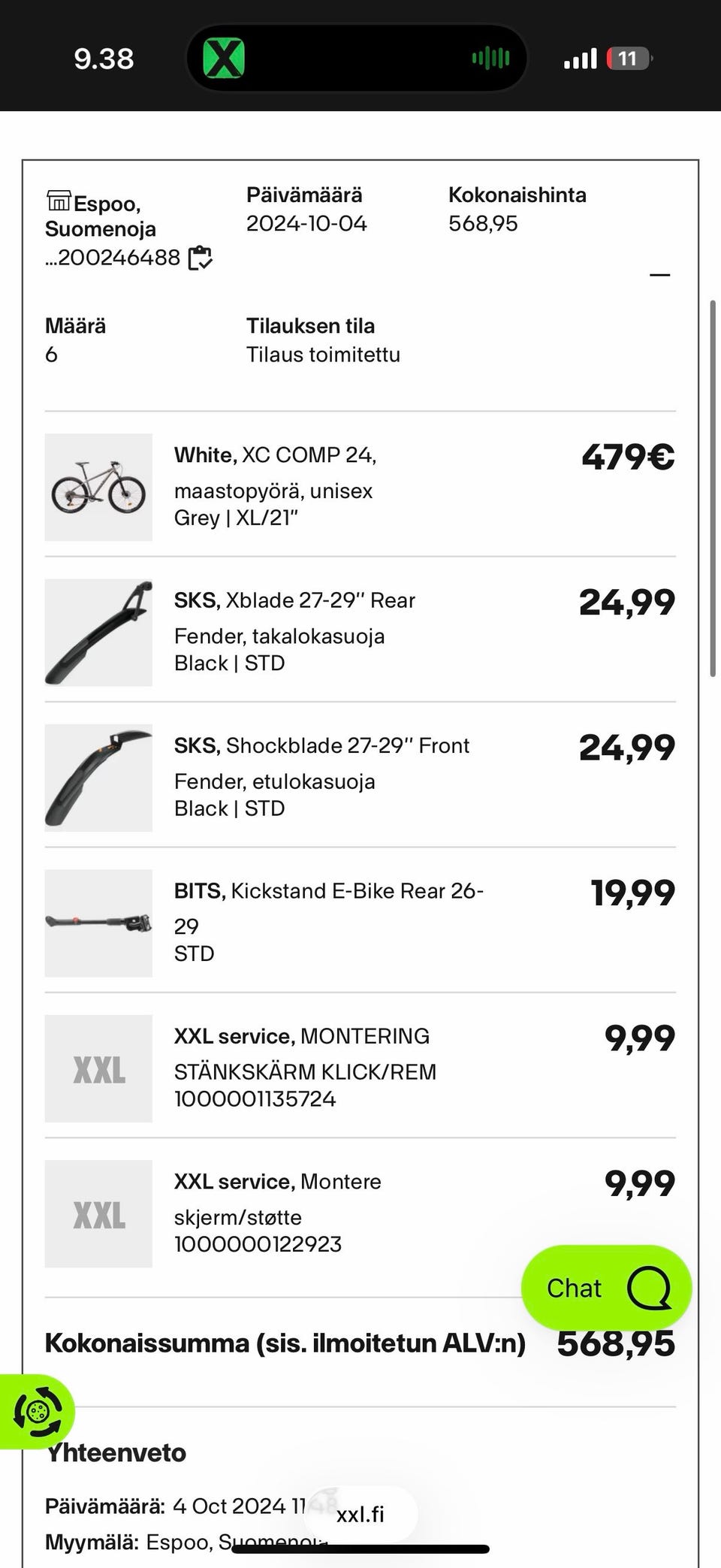Tap the xxl.fi address pill

click(360, 1514)
